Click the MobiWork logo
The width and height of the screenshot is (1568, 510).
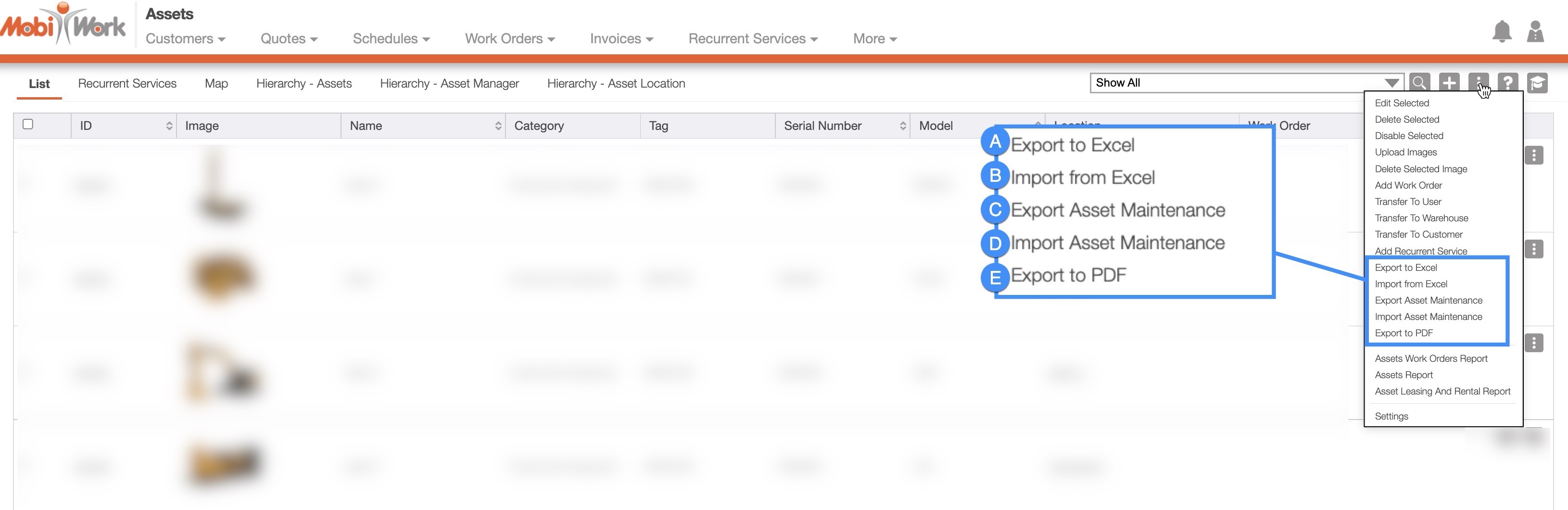[63, 25]
